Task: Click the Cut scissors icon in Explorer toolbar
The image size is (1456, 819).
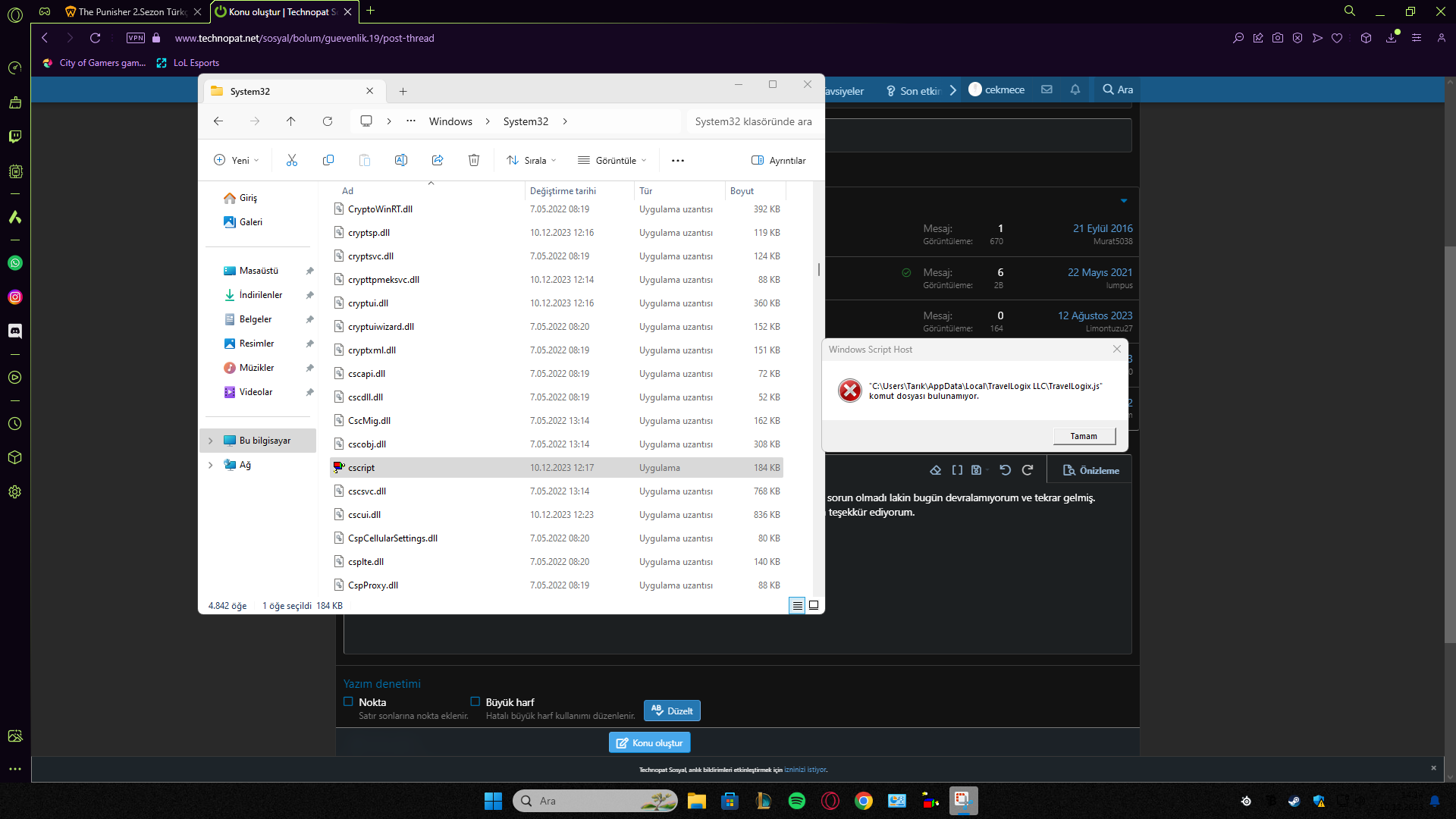Action: pyautogui.click(x=292, y=160)
